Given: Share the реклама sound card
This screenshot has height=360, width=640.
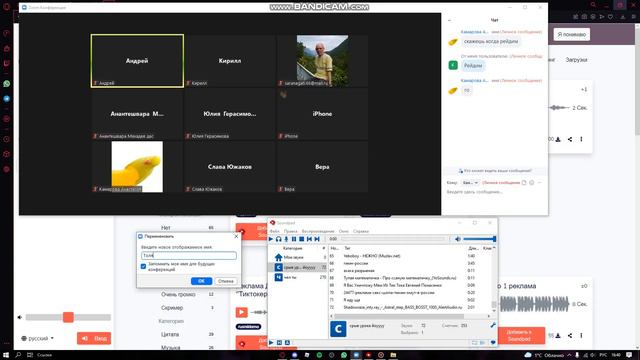Looking at the screenshot, I should pos(570,336).
